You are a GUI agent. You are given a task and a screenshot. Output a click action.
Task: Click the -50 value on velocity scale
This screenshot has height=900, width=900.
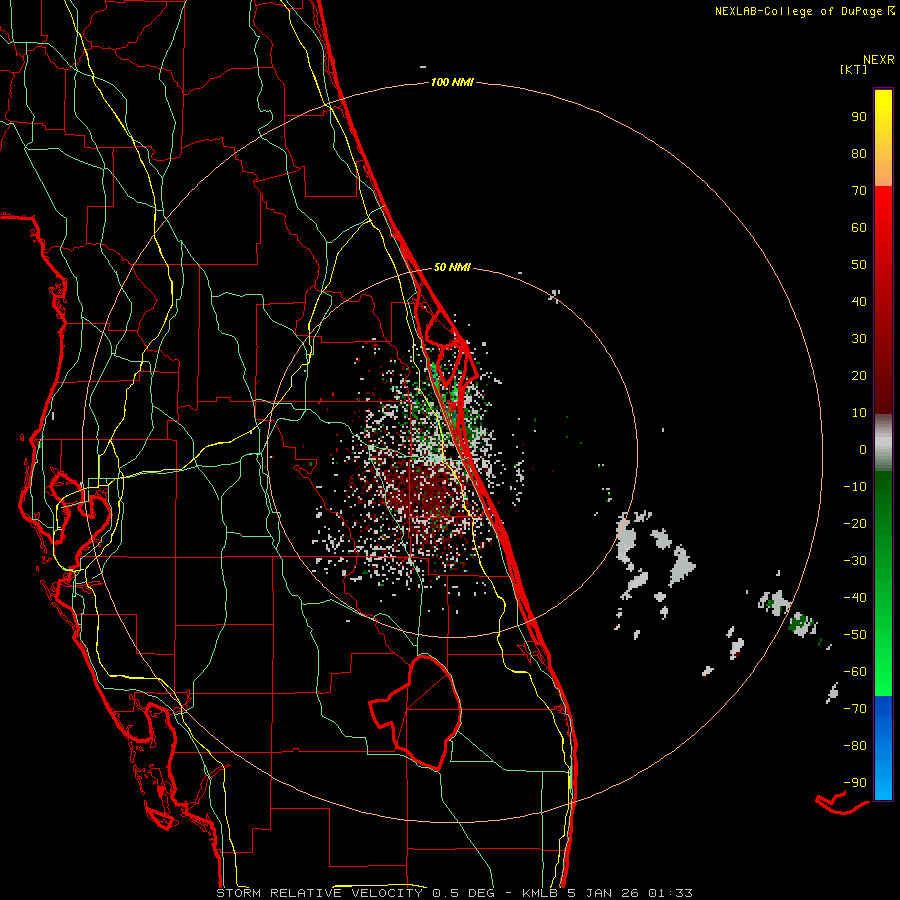[x=855, y=635]
